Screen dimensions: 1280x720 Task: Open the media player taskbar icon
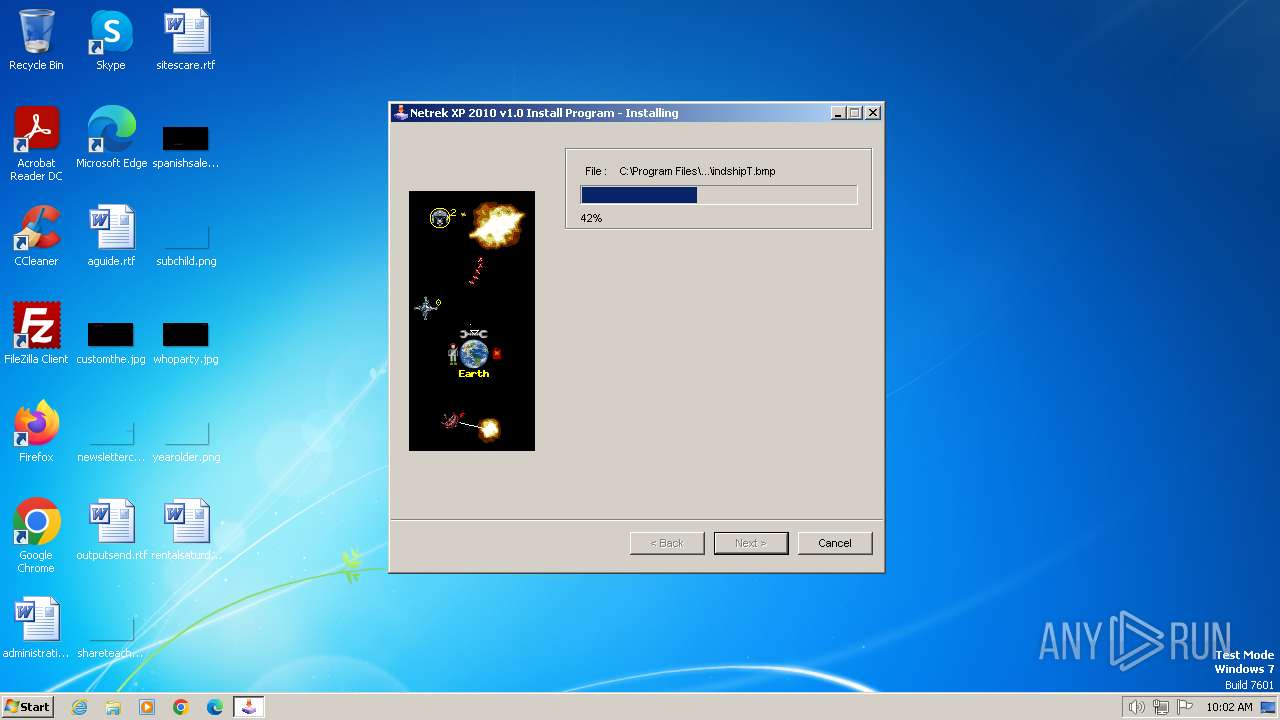[x=147, y=707]
